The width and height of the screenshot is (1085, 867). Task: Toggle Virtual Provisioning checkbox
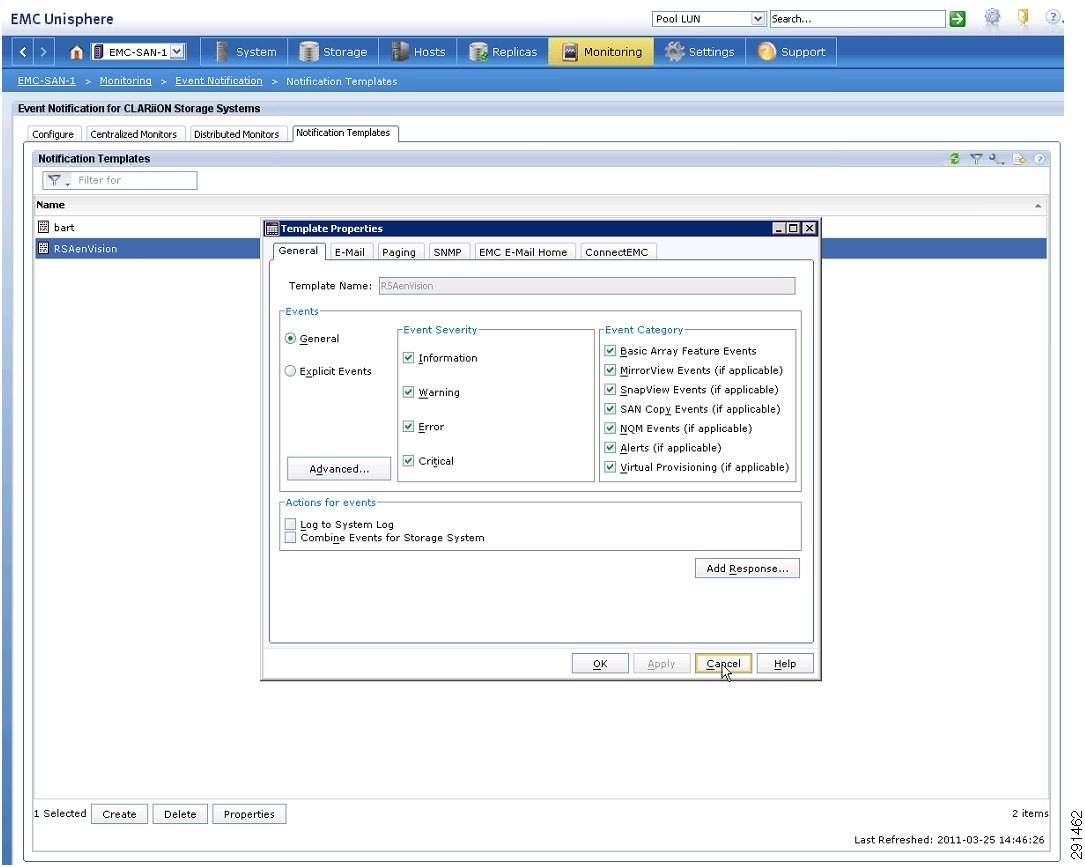tap(610, 467)
